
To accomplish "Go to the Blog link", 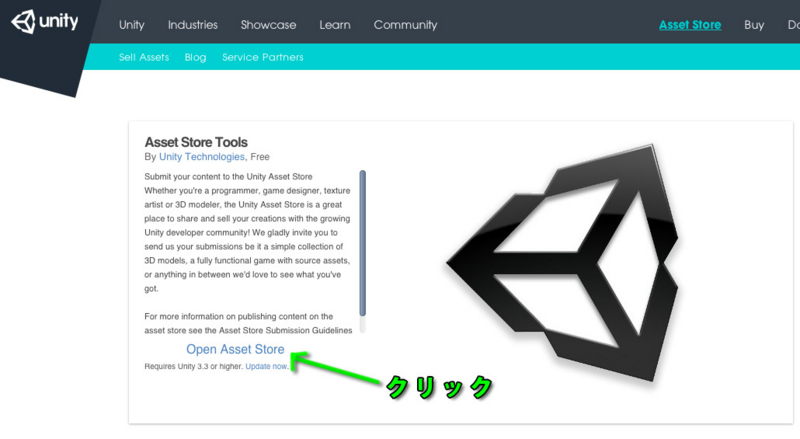I will [195, 57].
